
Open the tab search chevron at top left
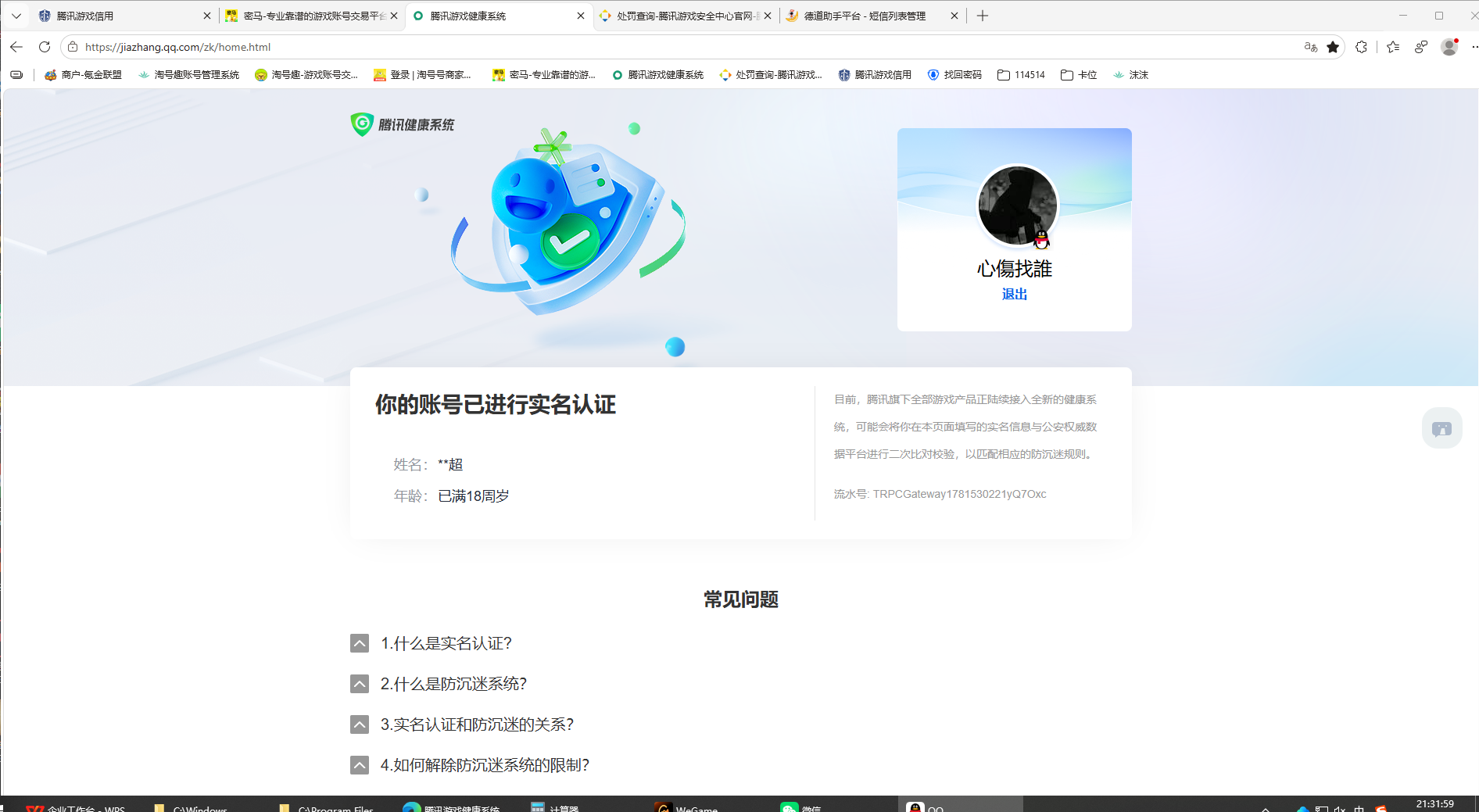(16, 16)
